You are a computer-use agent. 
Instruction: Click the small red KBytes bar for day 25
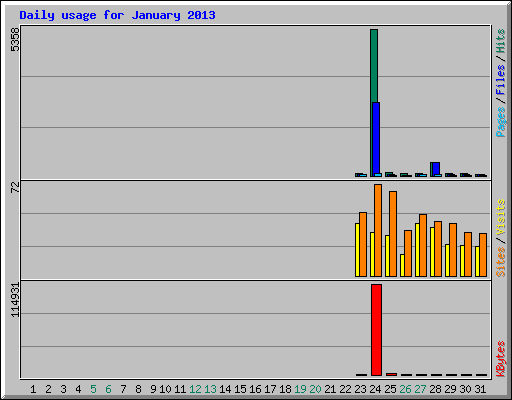(x=391, y=374)
